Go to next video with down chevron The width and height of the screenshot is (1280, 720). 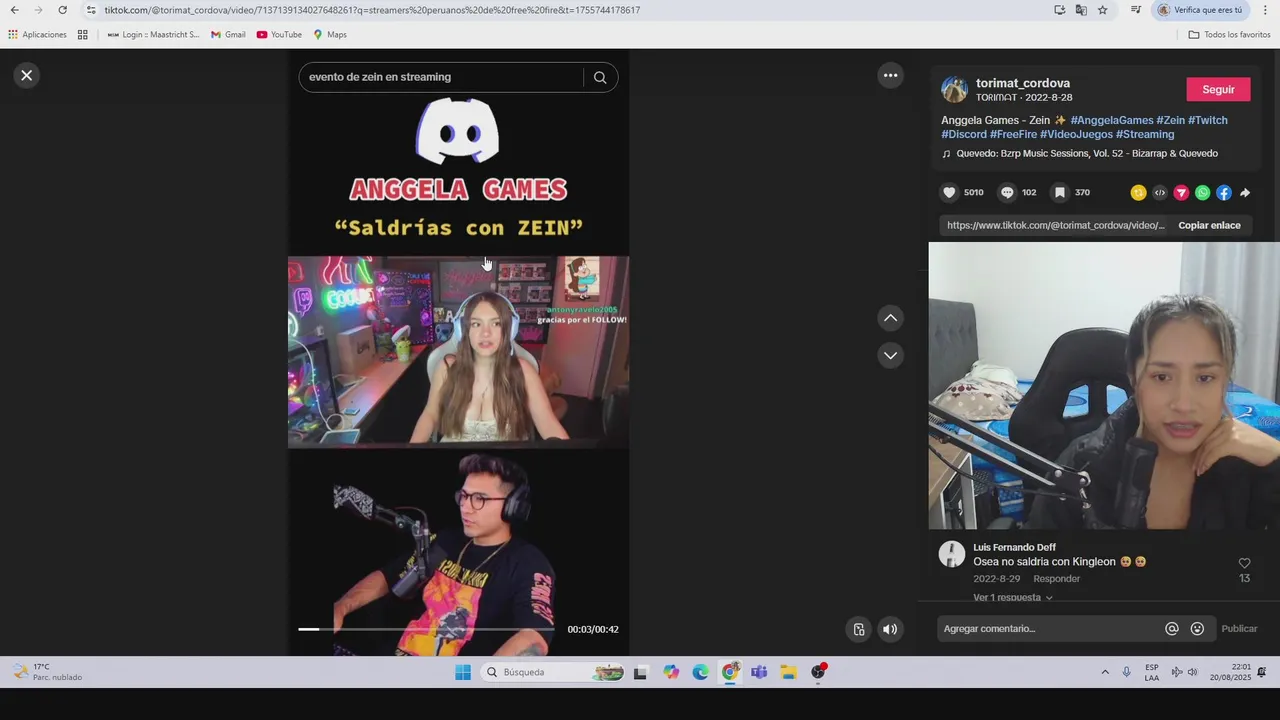pos(890,355)
